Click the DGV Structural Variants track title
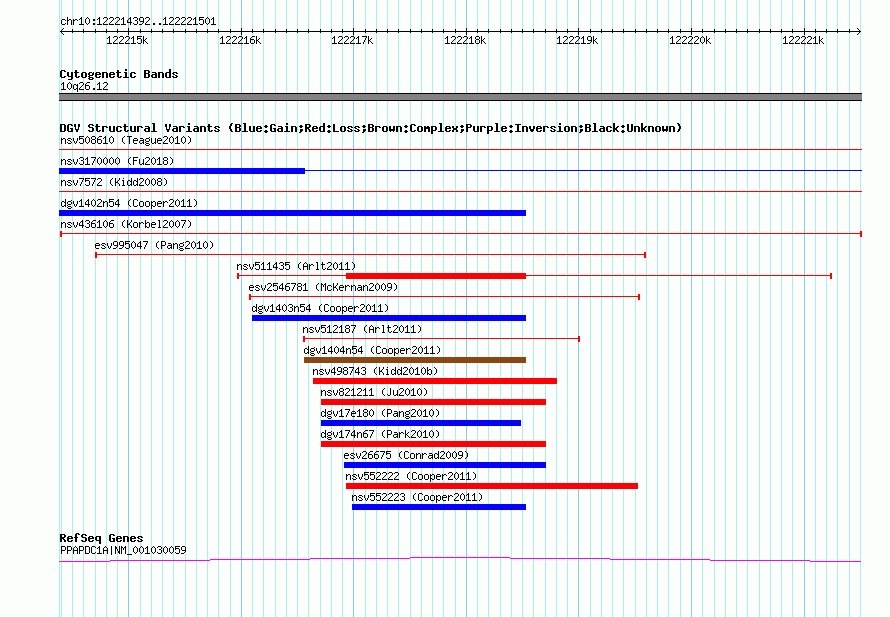The image size is (890, 617). click(x=371, y=128)
